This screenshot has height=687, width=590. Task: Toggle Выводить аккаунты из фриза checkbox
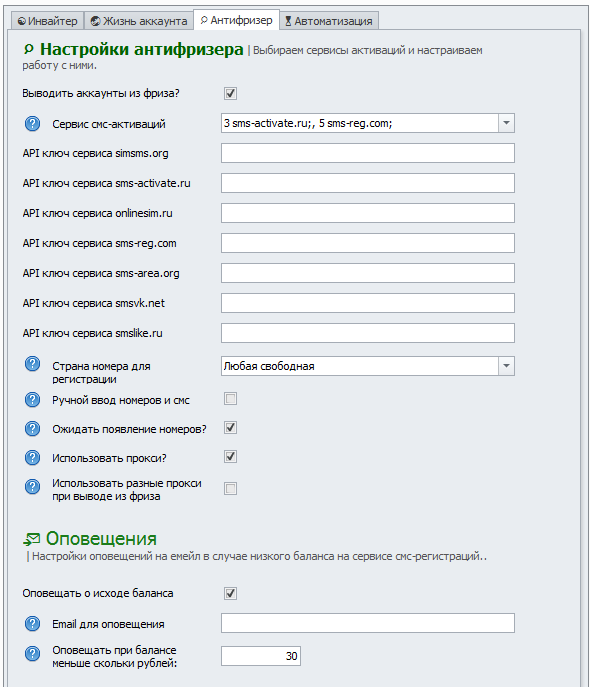[230, 93]
